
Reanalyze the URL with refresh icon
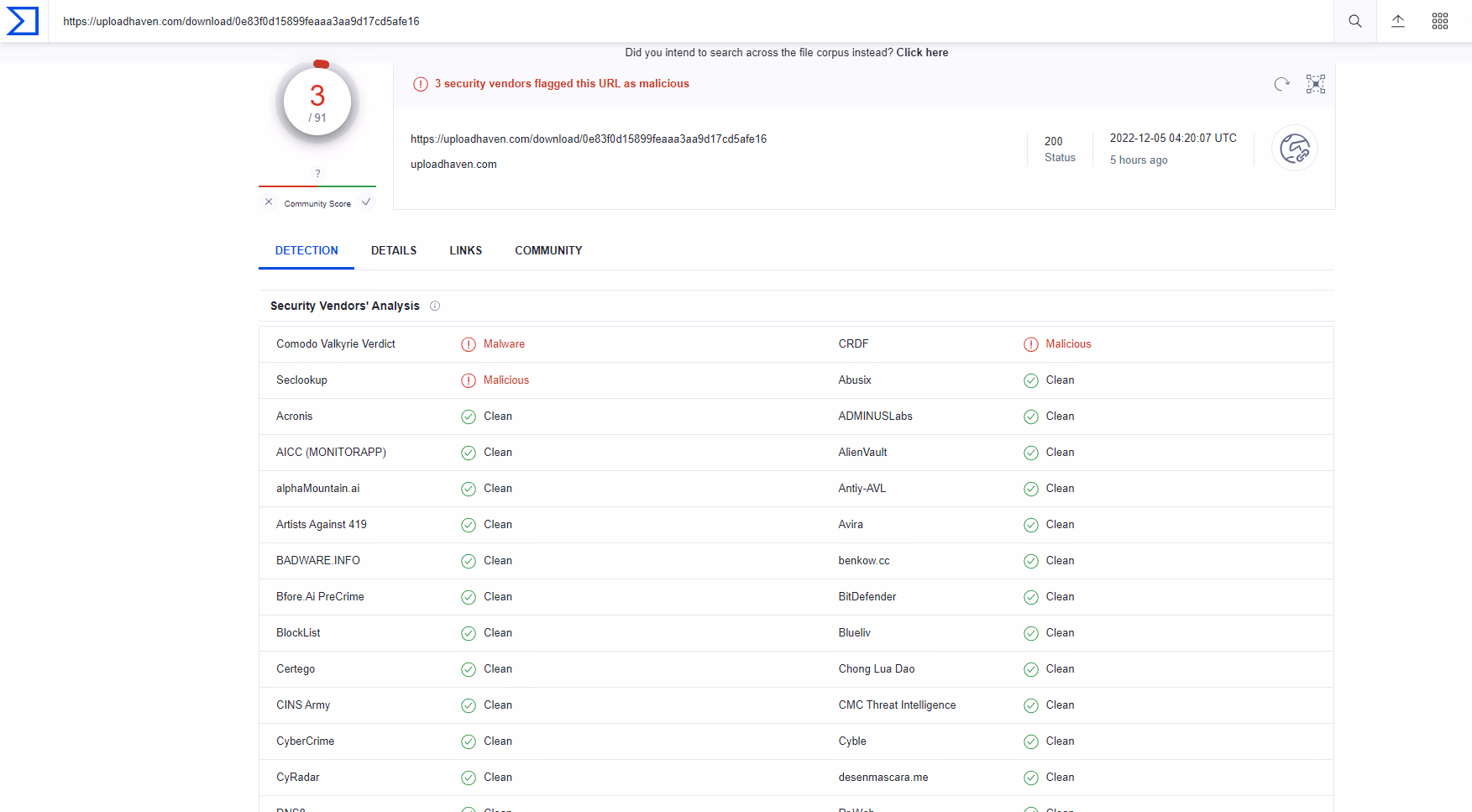pyautogui.click(x=1281, y=84)
